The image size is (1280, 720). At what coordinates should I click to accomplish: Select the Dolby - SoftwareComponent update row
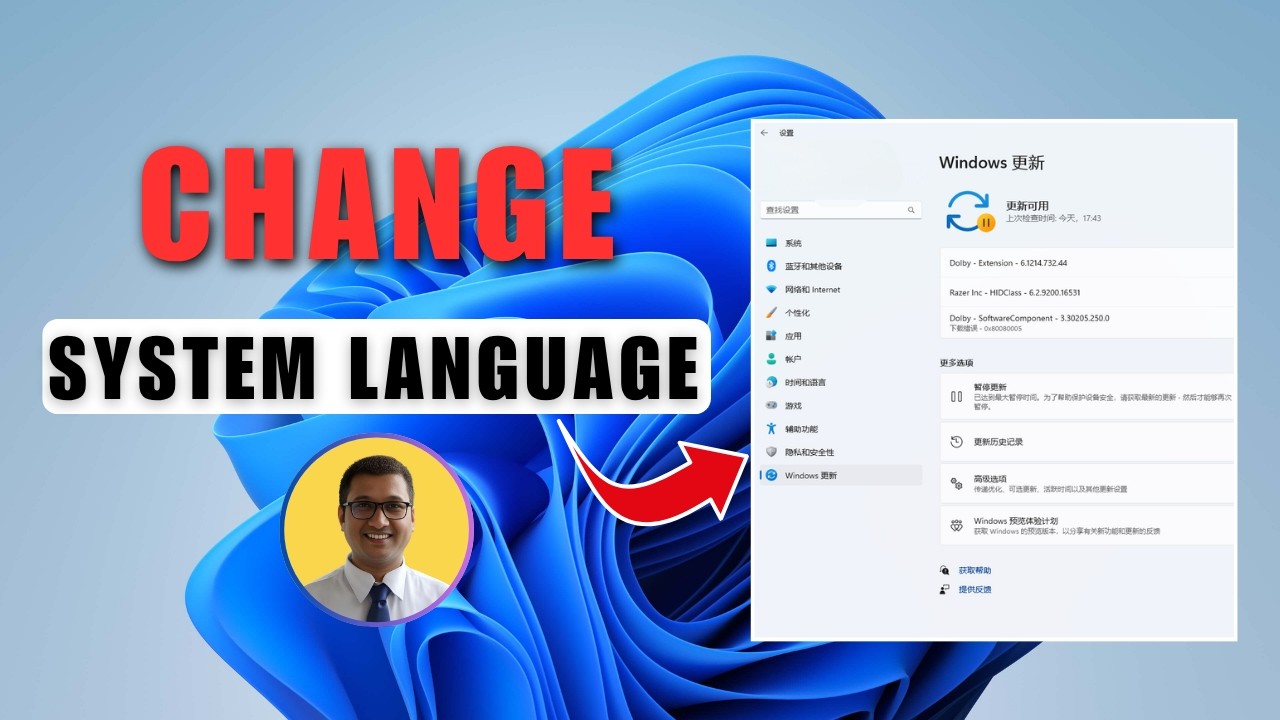click(x=1087, y=322)
